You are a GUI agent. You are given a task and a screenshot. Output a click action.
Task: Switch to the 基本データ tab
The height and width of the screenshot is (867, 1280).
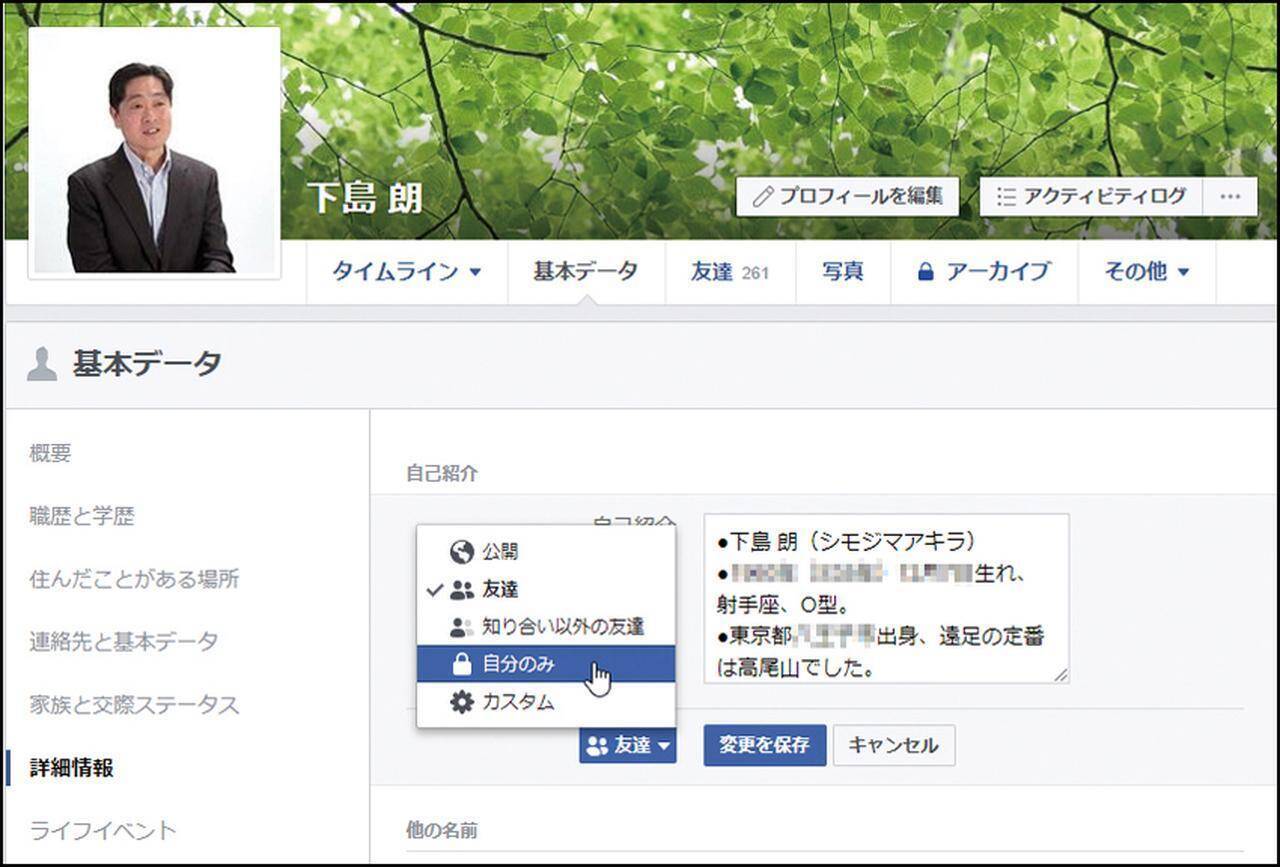click(585, 272)
